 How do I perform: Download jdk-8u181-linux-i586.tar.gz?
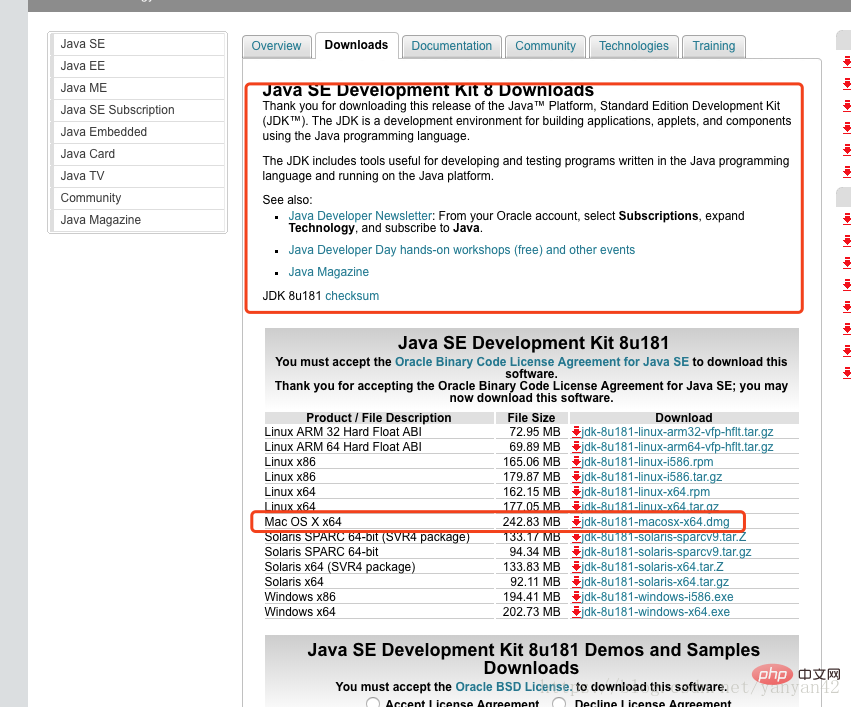[x=652, y=477]
